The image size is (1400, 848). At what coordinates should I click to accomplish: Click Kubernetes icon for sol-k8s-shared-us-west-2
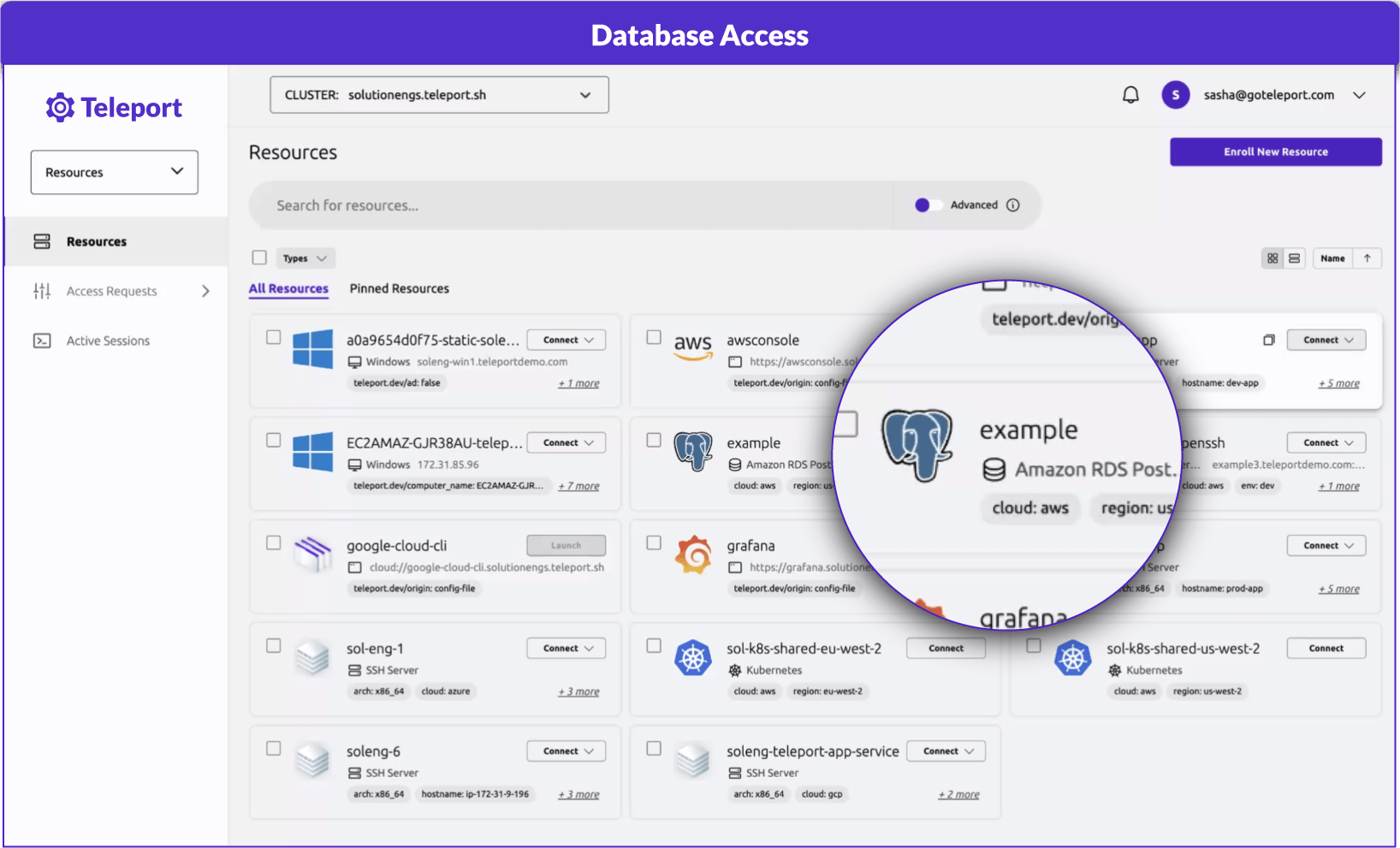point(1073,658)
